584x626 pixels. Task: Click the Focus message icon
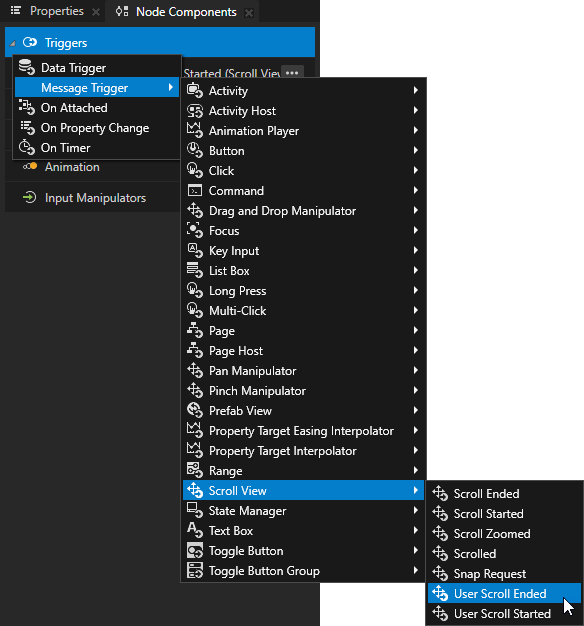tap(195, 230)
